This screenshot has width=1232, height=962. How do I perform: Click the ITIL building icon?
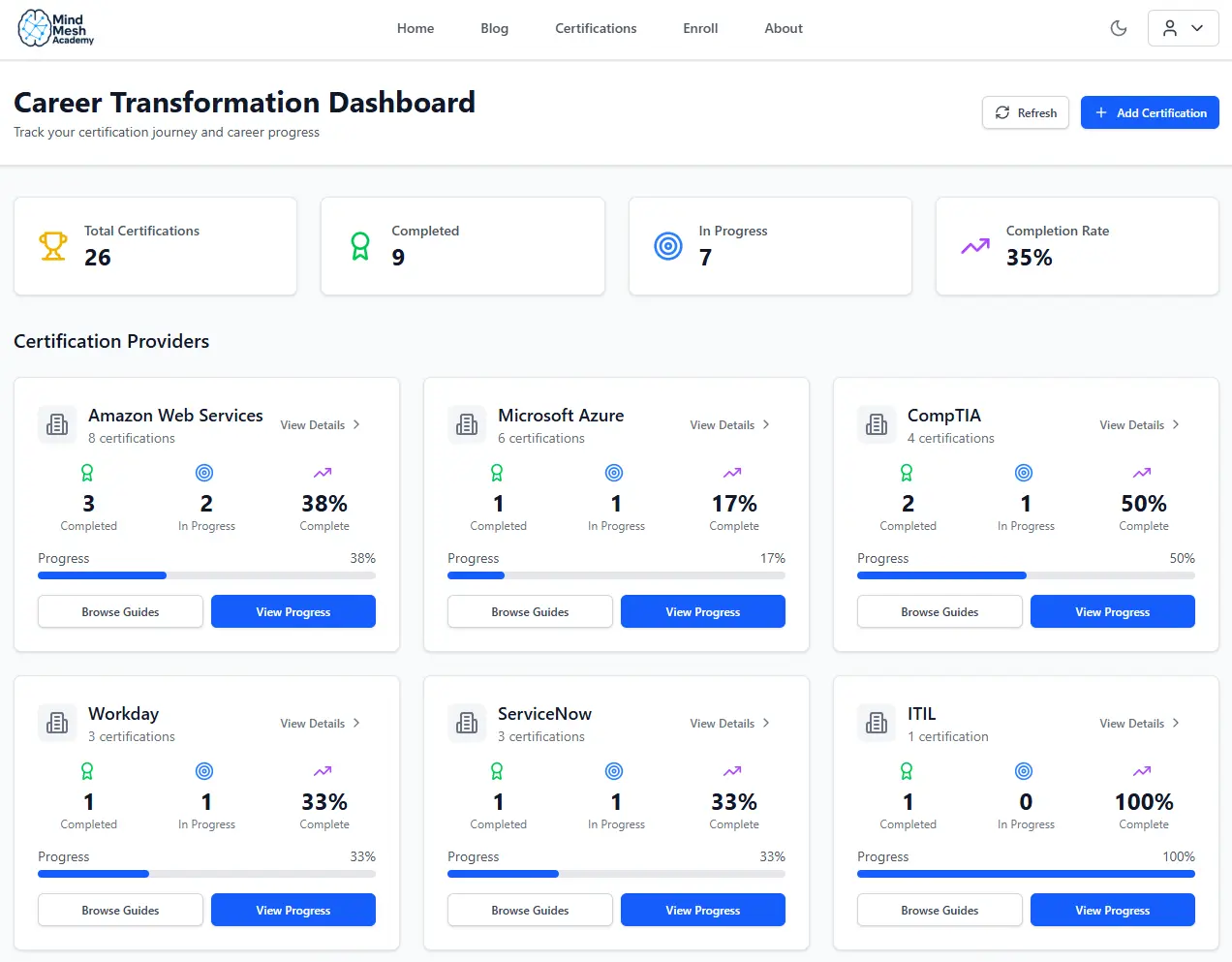coord(877,723)
